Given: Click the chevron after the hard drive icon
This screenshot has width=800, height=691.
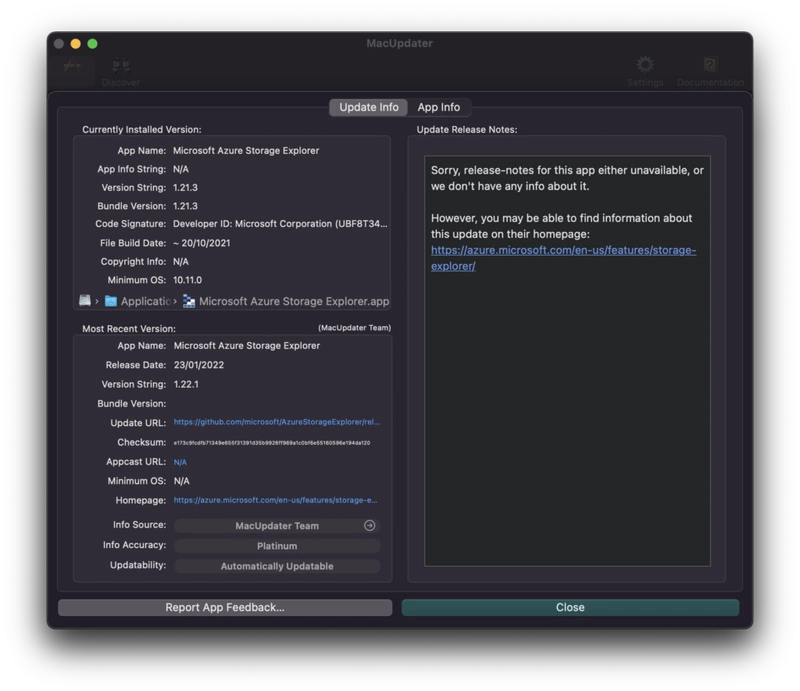Looking at the screenshot, I should 98,301.
